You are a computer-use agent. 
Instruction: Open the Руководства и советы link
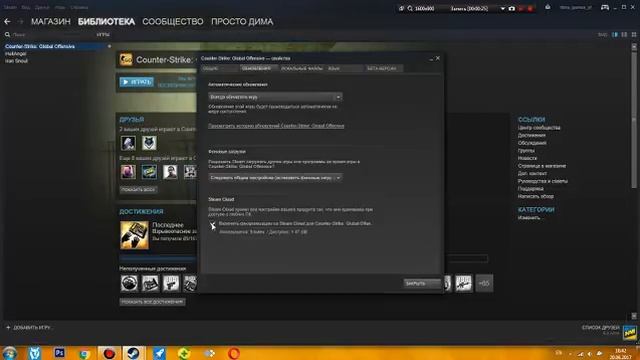click(542, 181)
